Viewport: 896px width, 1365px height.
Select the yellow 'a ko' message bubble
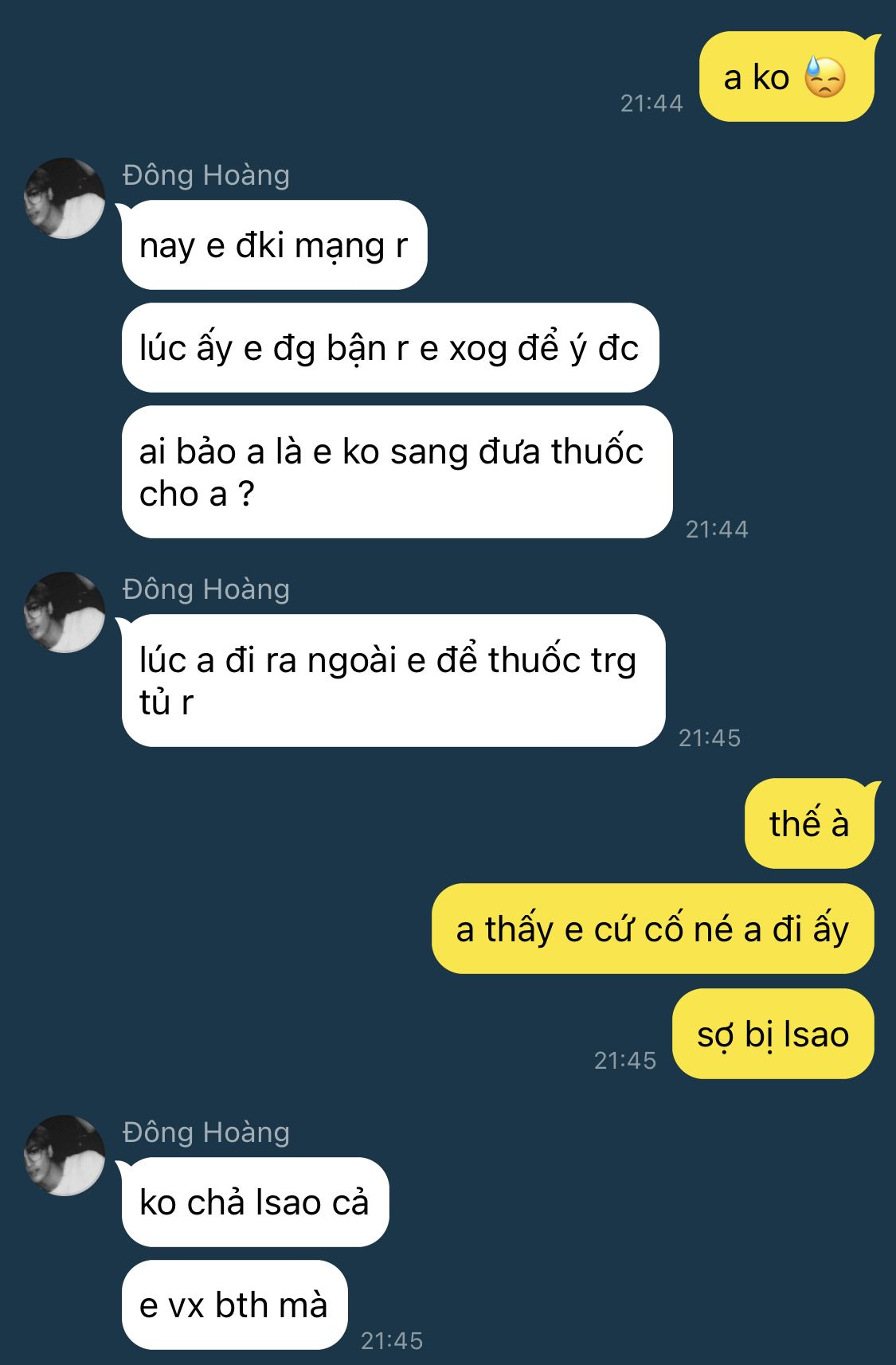(786, 77)
